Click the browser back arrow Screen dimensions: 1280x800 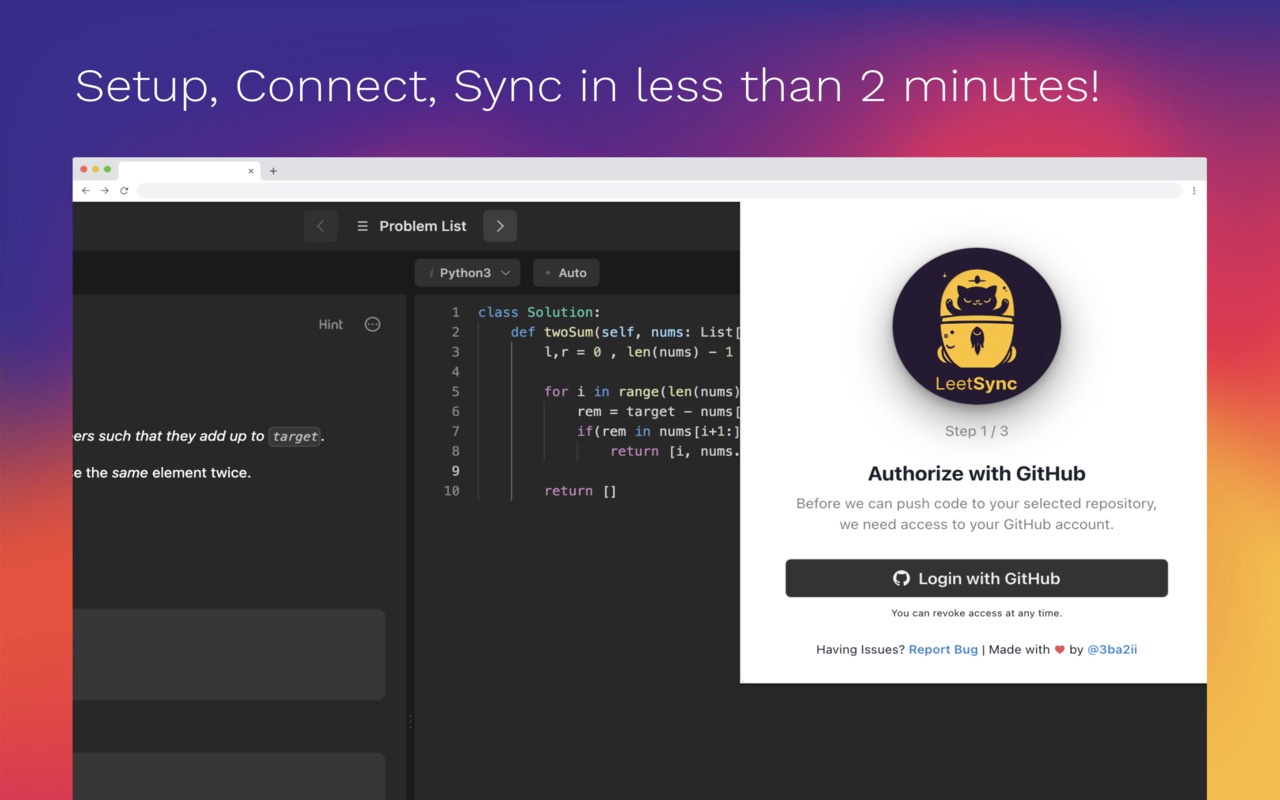pyautogui.click(x=85, y=190)
